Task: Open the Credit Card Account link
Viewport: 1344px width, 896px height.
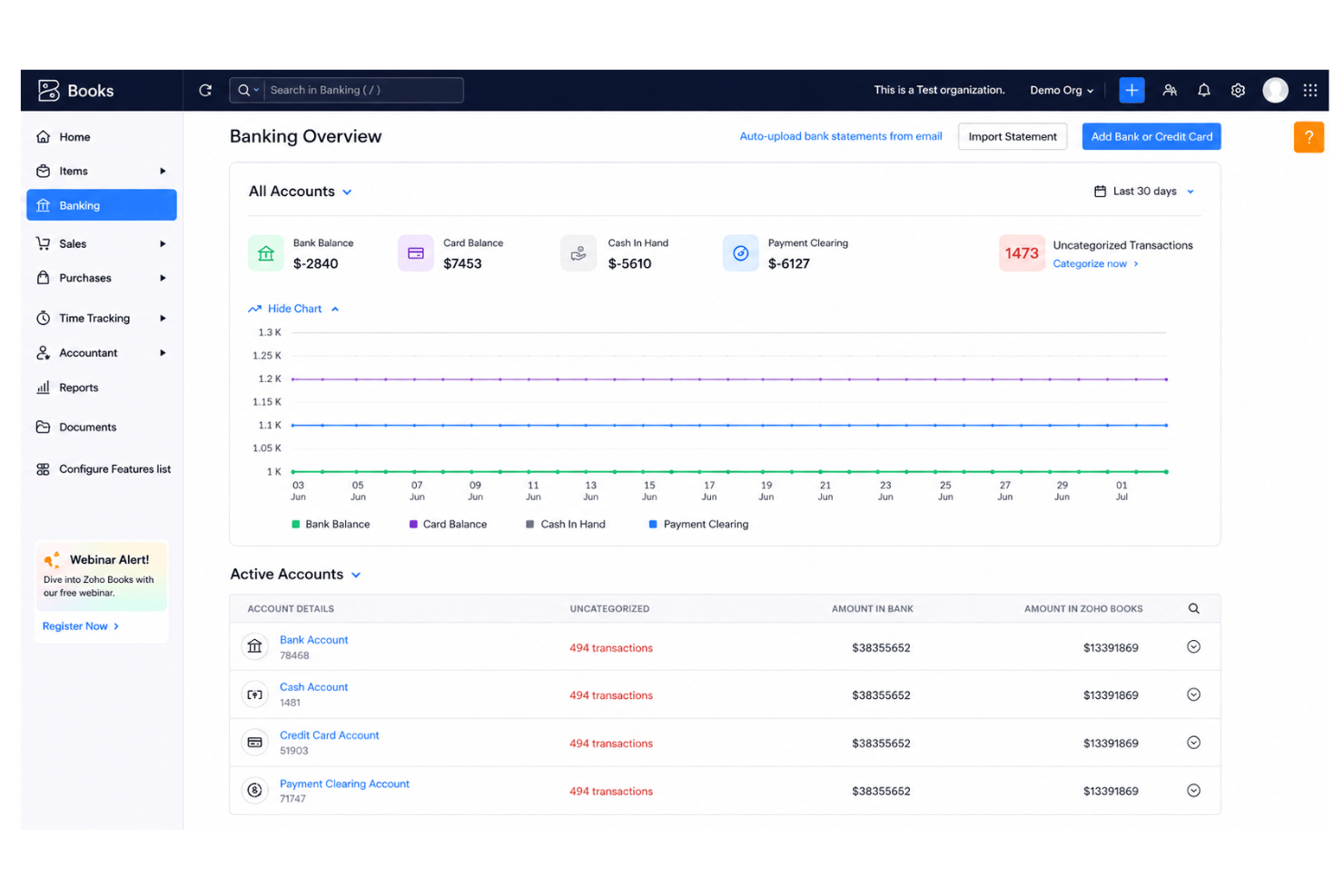Action: (330, 735)
